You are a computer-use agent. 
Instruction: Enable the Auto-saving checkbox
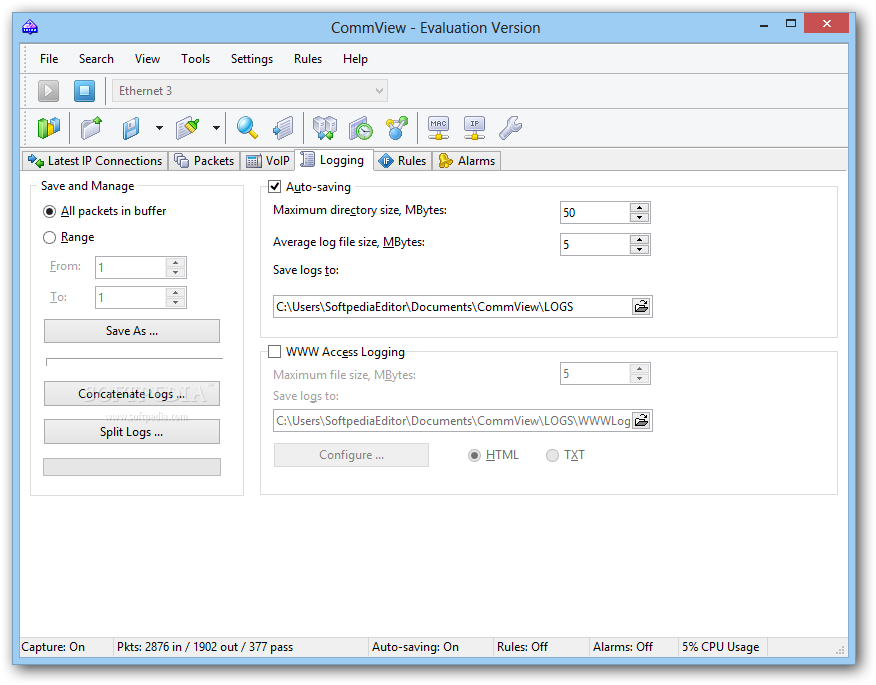point(274,187)
